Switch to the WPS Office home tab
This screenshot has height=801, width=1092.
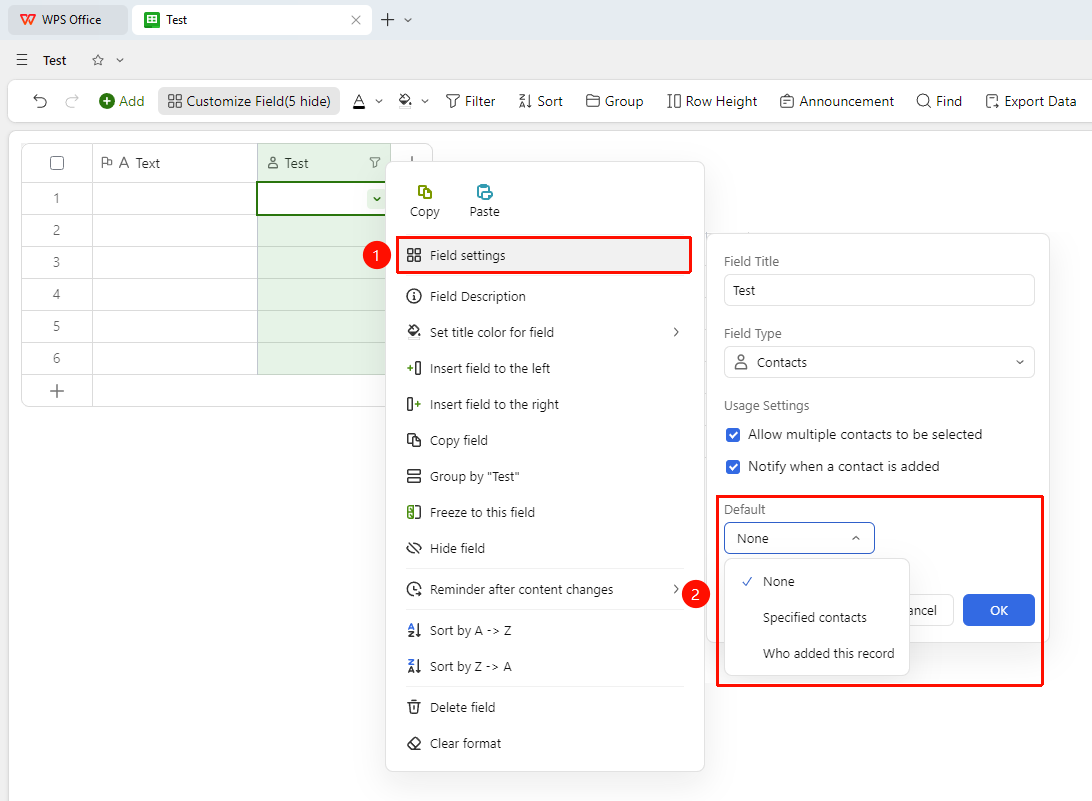pos(68,20)
